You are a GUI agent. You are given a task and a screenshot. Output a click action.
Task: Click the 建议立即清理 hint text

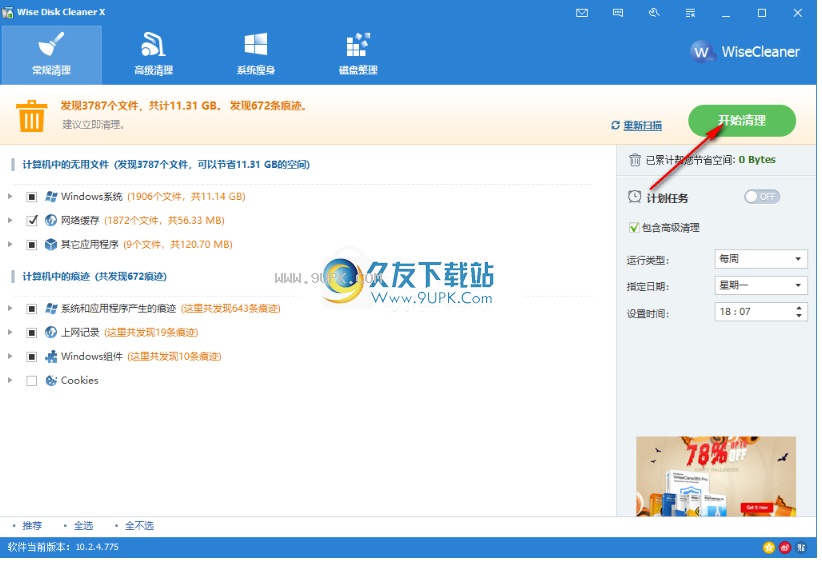93,125
